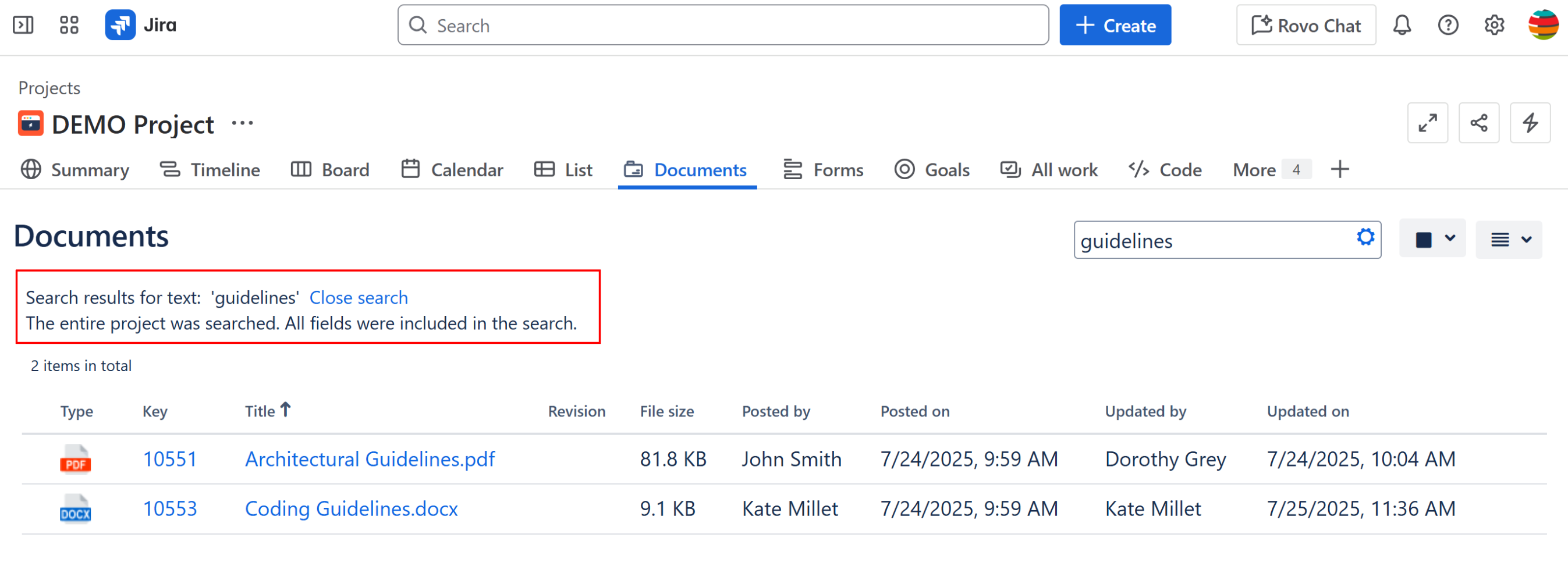Click the blue Create button

coord(1115,26)
